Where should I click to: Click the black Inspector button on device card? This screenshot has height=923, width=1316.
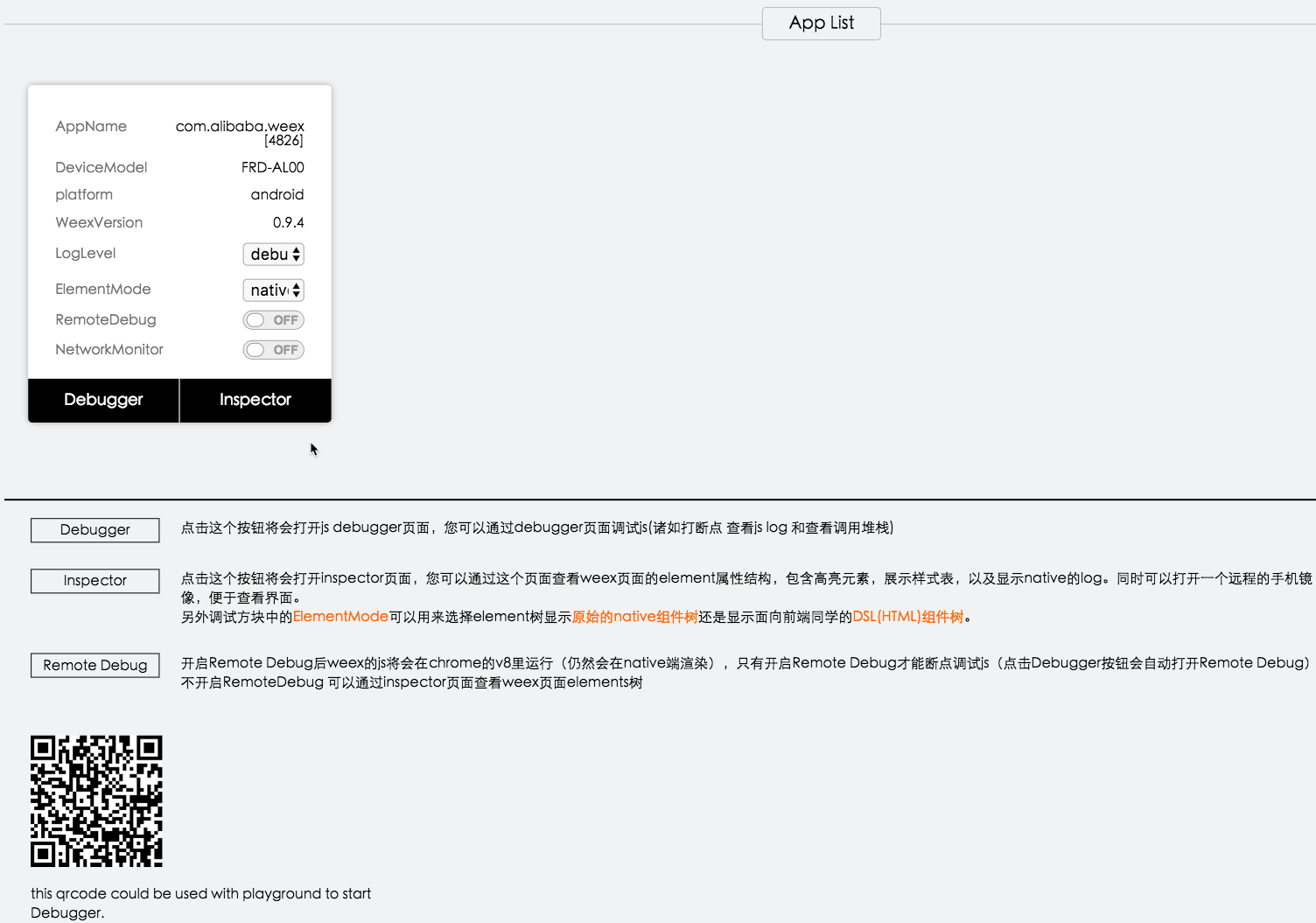pyautogui.click(x=255, y=400)
